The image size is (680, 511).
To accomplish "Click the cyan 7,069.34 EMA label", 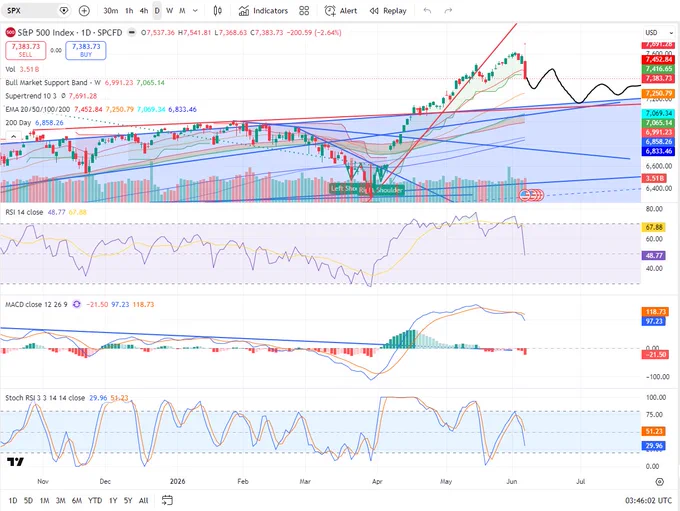I will click(x=659, y=113).
